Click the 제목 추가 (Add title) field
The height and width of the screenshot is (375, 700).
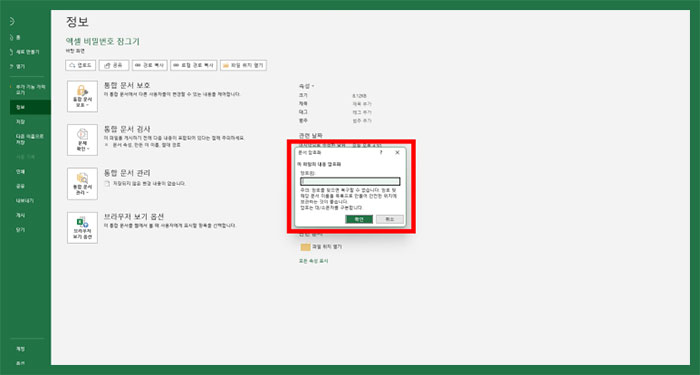[x=362, y=104]
